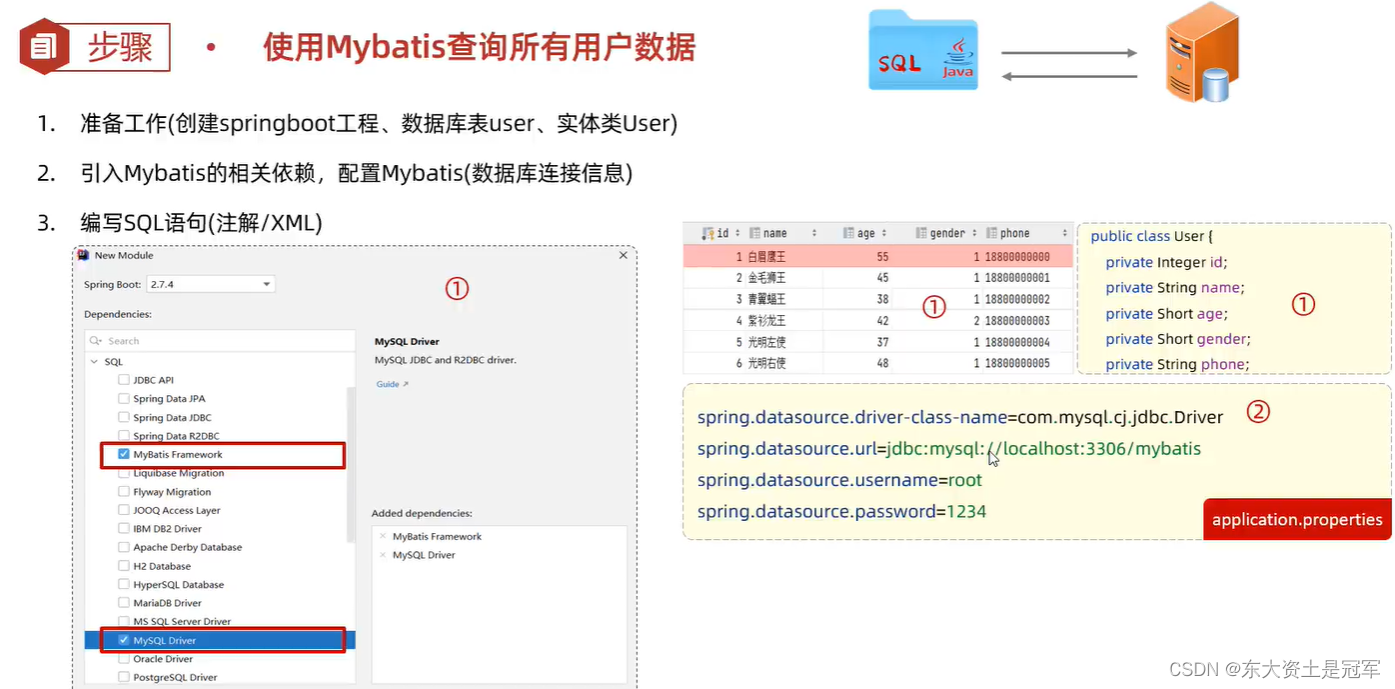Check the PostgreSQL Driver checkbox
The image size is (1395, 689).
click(x=124, y=677)
